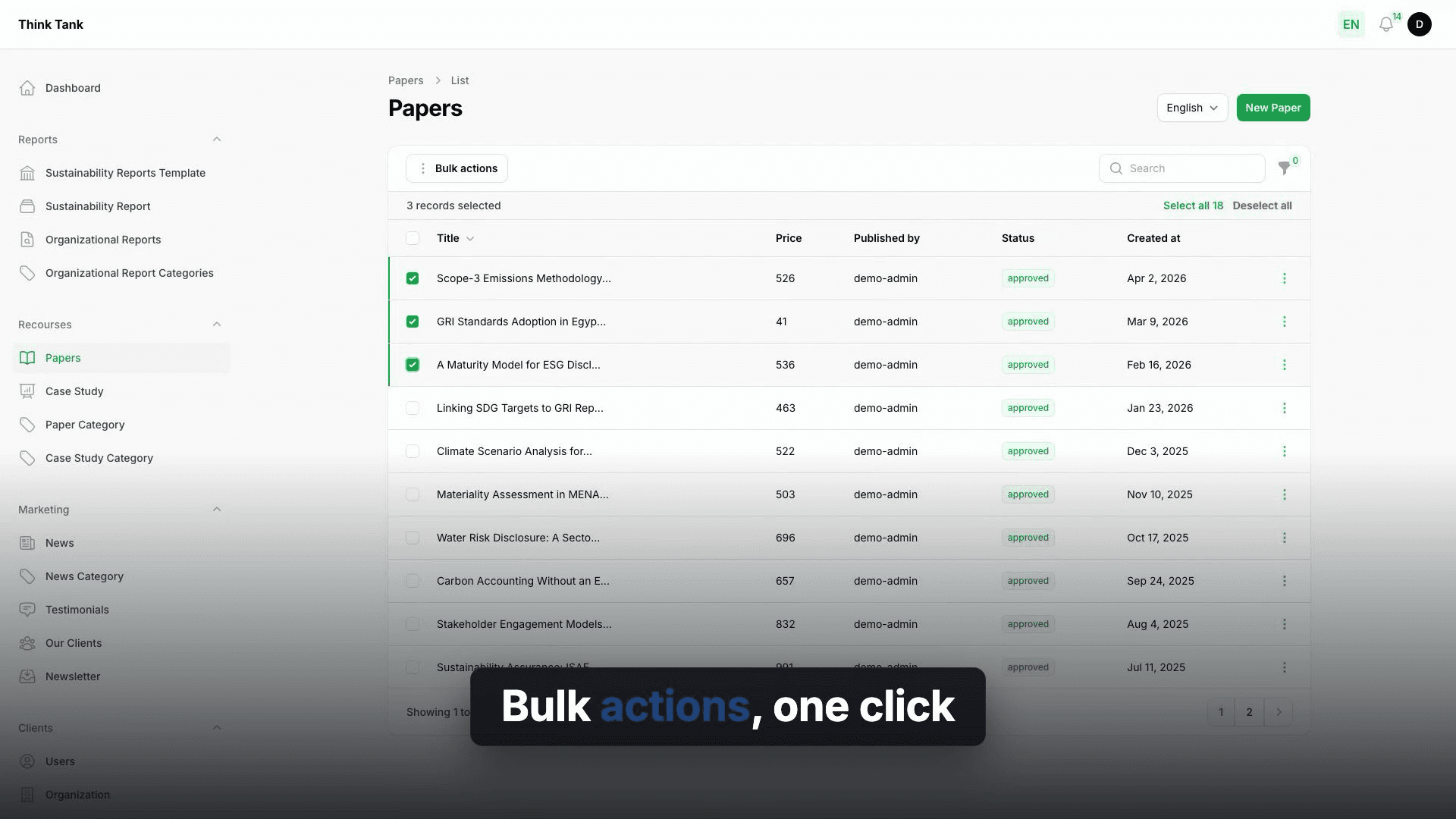
Task: Open the user avatar D menu
Action: [1420, 24]
